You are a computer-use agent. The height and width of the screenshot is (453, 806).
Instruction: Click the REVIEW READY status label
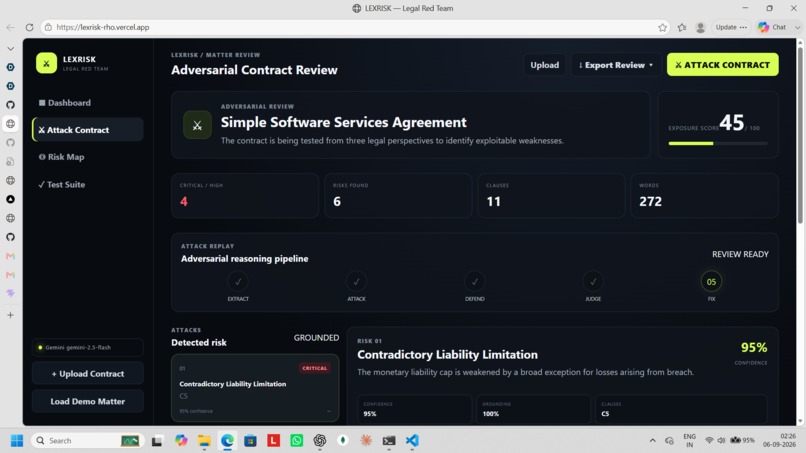tap(740, 255)
